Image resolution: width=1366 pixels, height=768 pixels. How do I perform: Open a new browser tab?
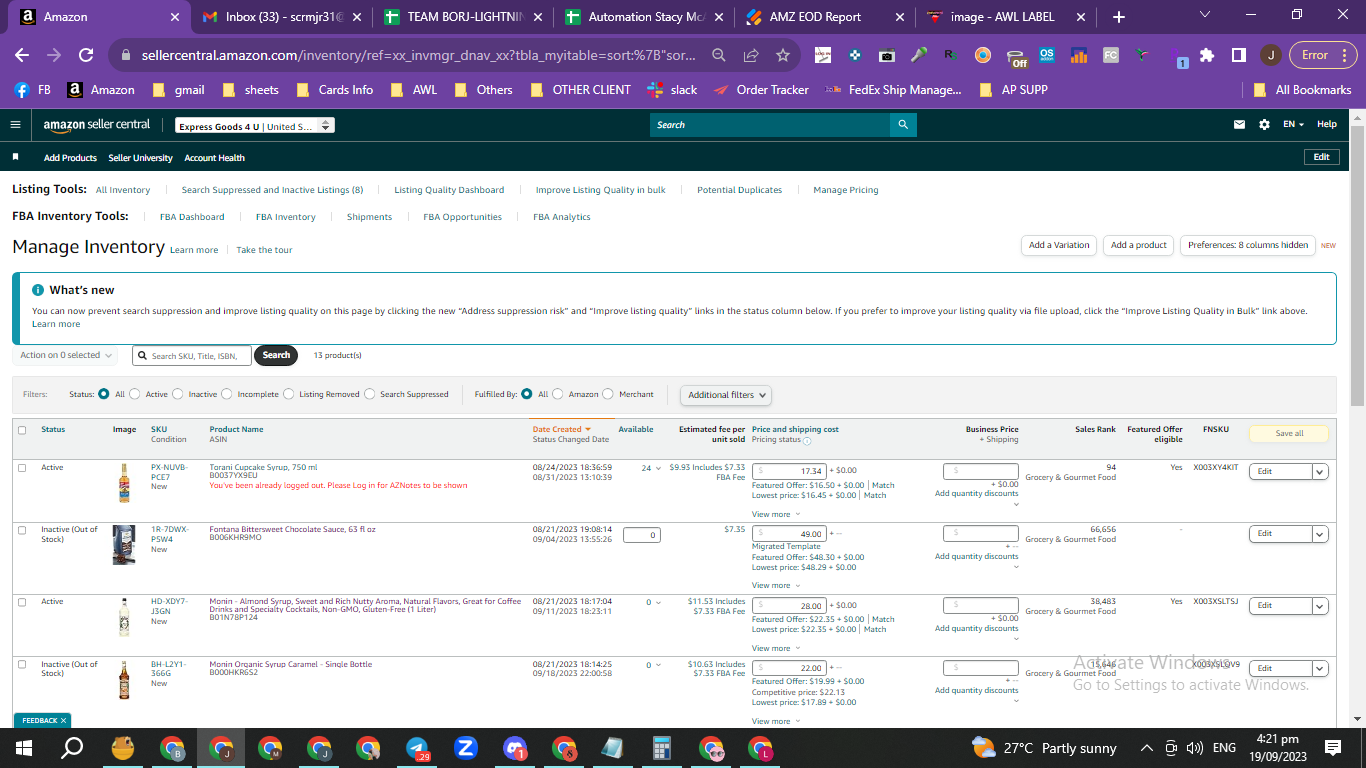point(1118,17)
